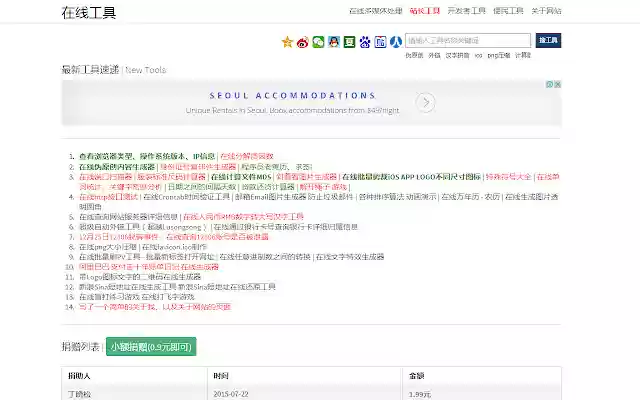This screenshot has height=400, width=640.
Task: Open 超级自动外链工具 link
Action: pos(143,227)
